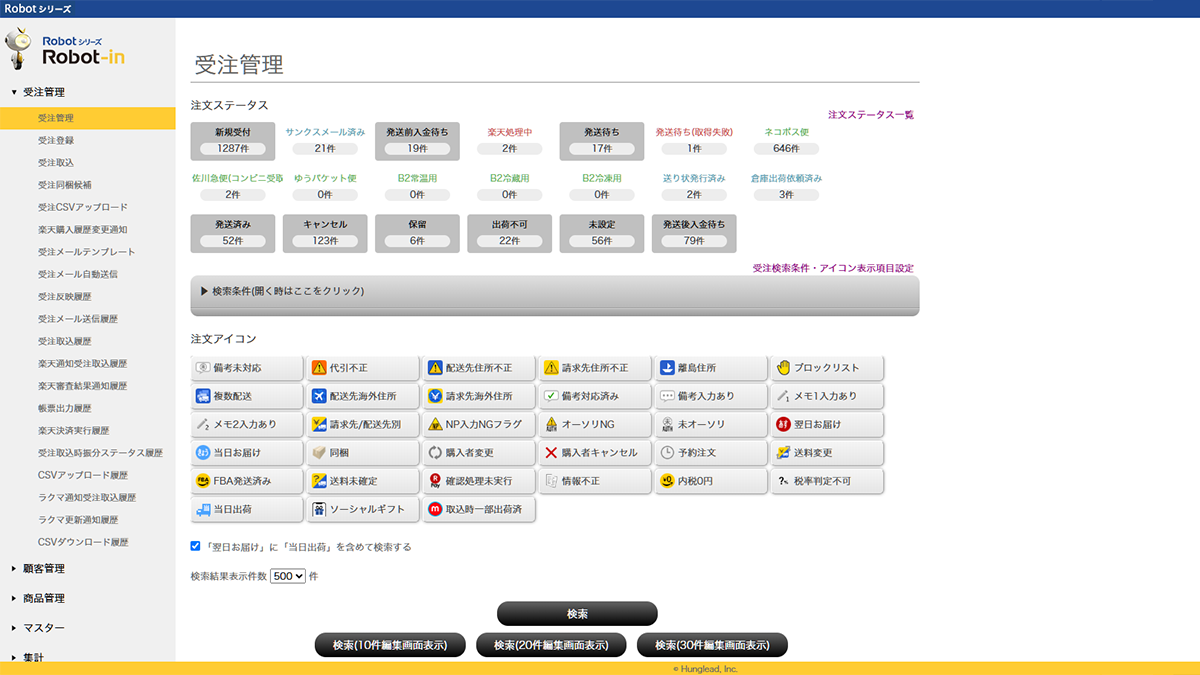Select the 離島住所 icon filter
The image size is (1200, 675).
pyautogui.click(x=710, y=368)
